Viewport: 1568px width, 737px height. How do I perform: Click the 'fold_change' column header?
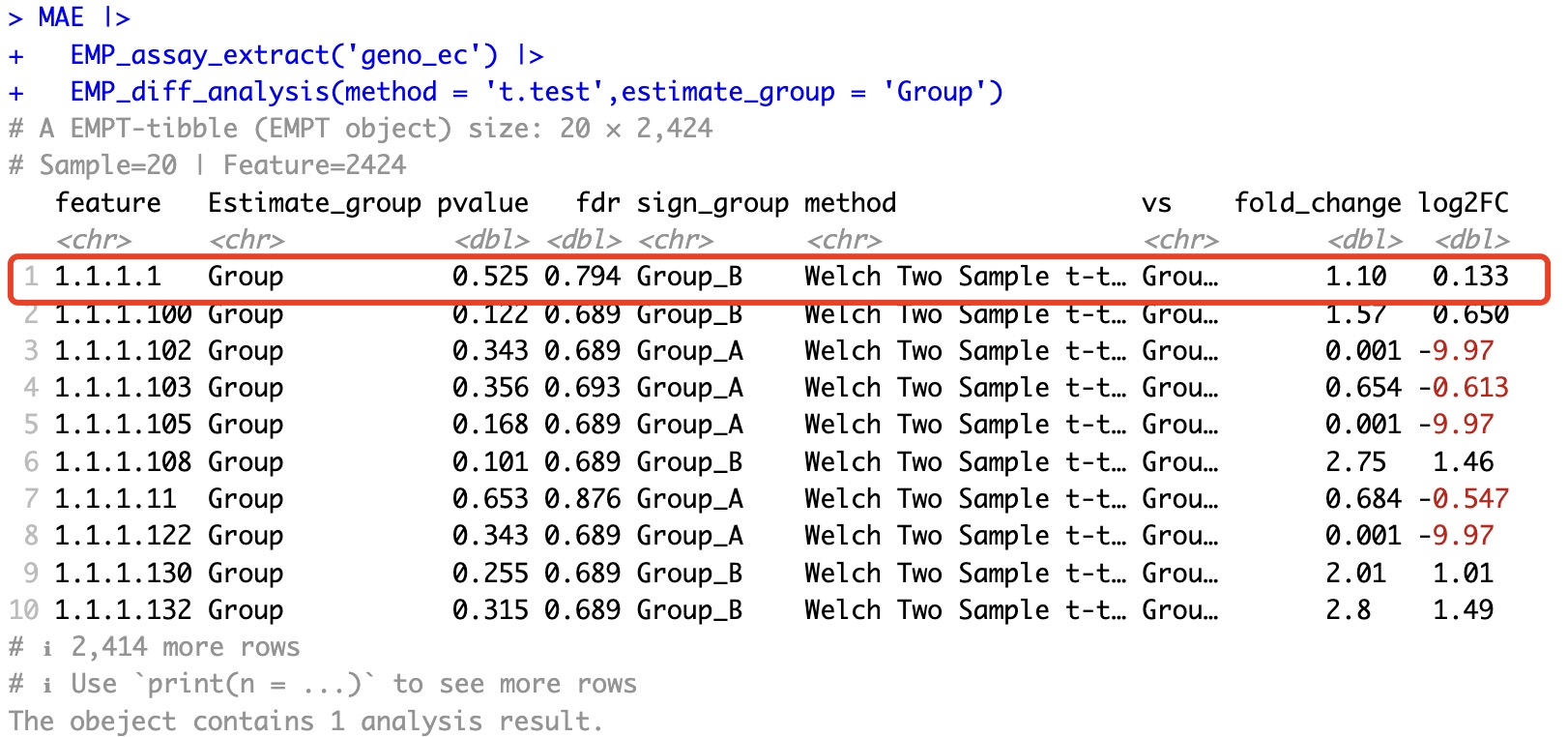(x=1317, y=203)
